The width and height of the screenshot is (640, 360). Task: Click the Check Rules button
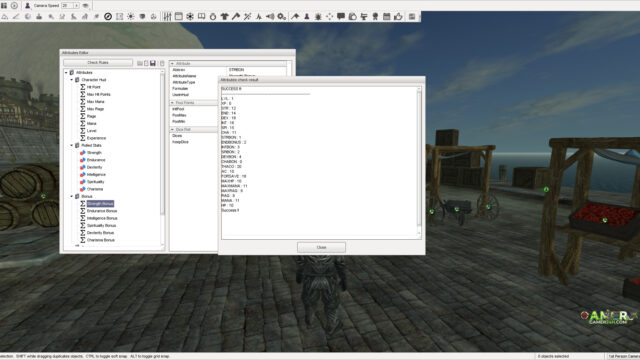coord(98,63)
